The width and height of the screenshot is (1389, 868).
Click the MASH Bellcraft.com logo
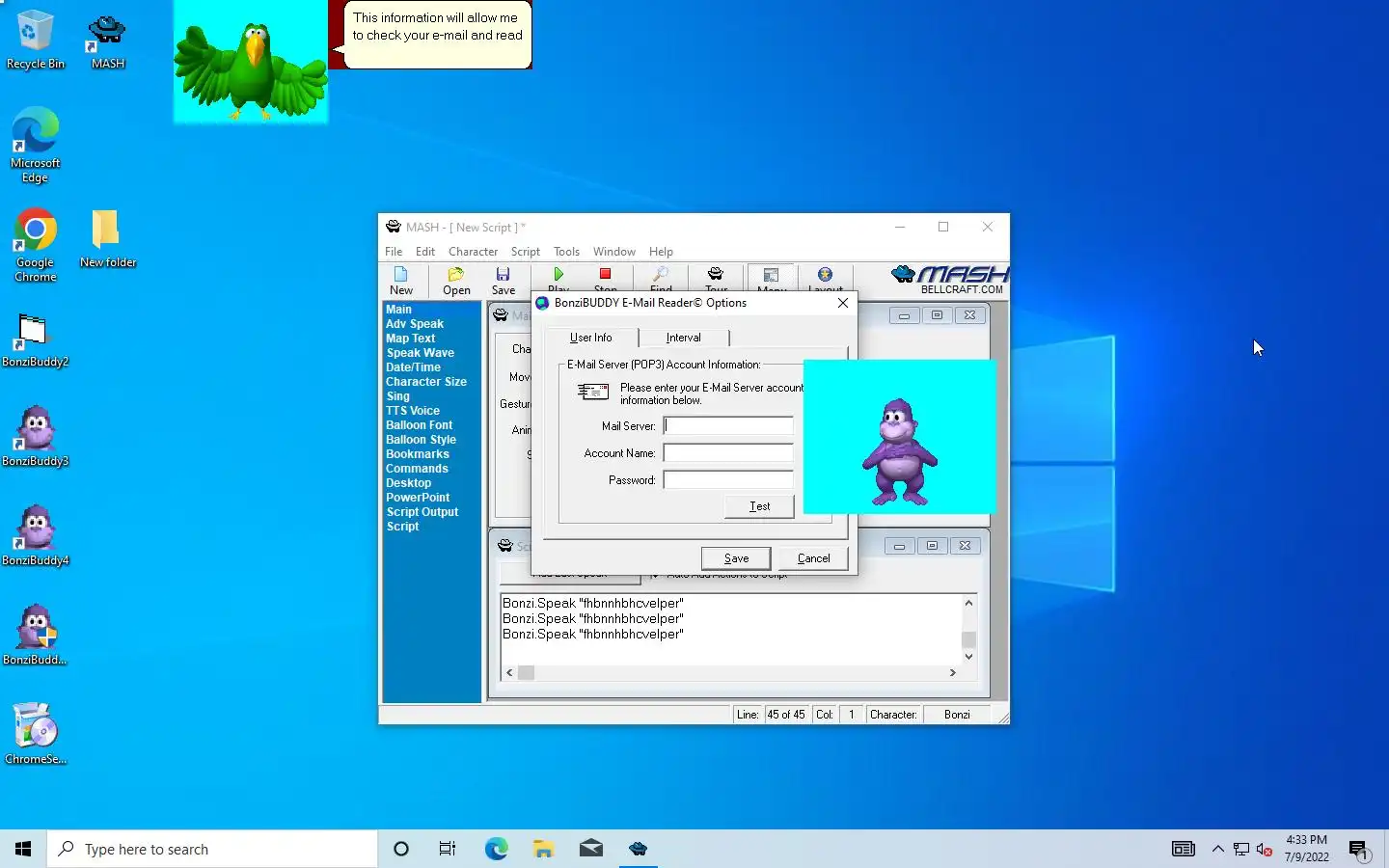(x=949, y=280)
